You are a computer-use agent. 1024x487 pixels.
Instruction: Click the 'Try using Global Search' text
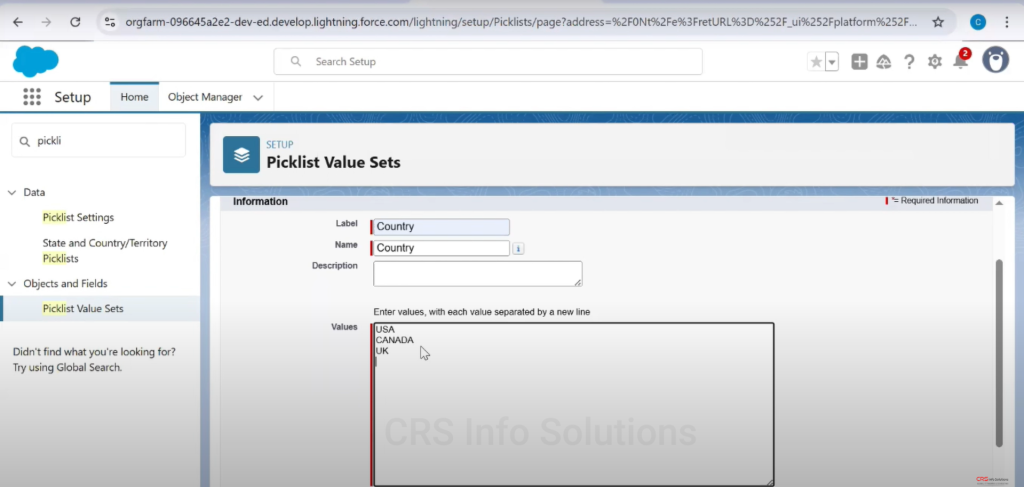[x=67, y=368]
